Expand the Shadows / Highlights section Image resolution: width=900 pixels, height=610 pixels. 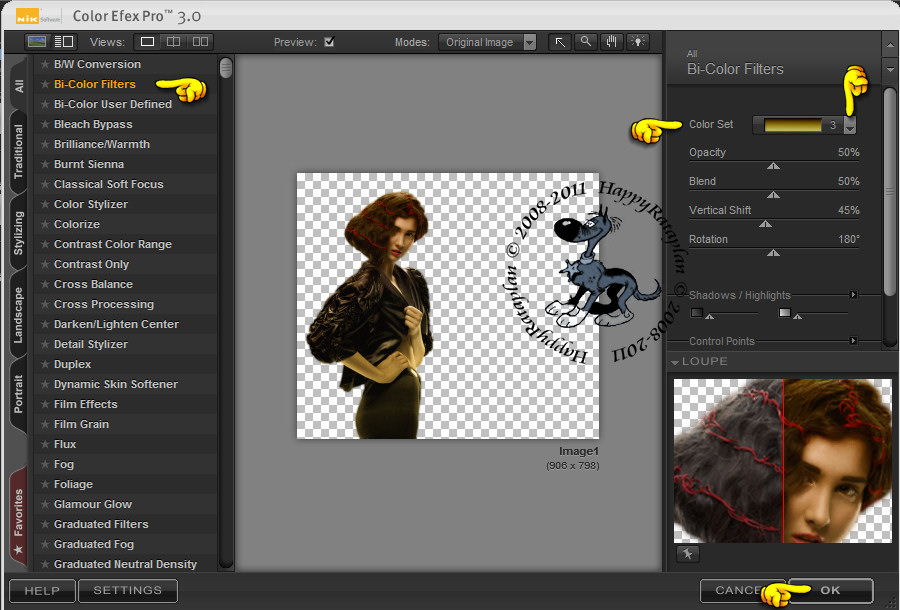[854, 295]
